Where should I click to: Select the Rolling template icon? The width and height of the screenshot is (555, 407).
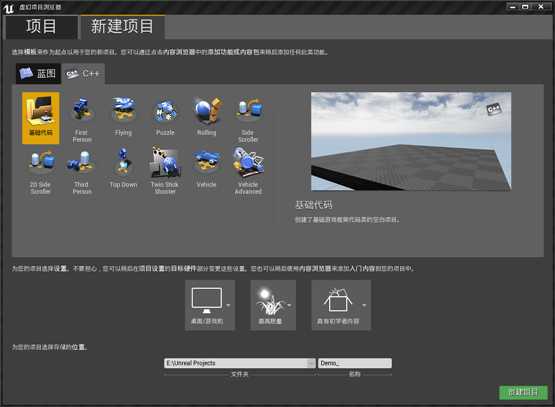(206, 118)
